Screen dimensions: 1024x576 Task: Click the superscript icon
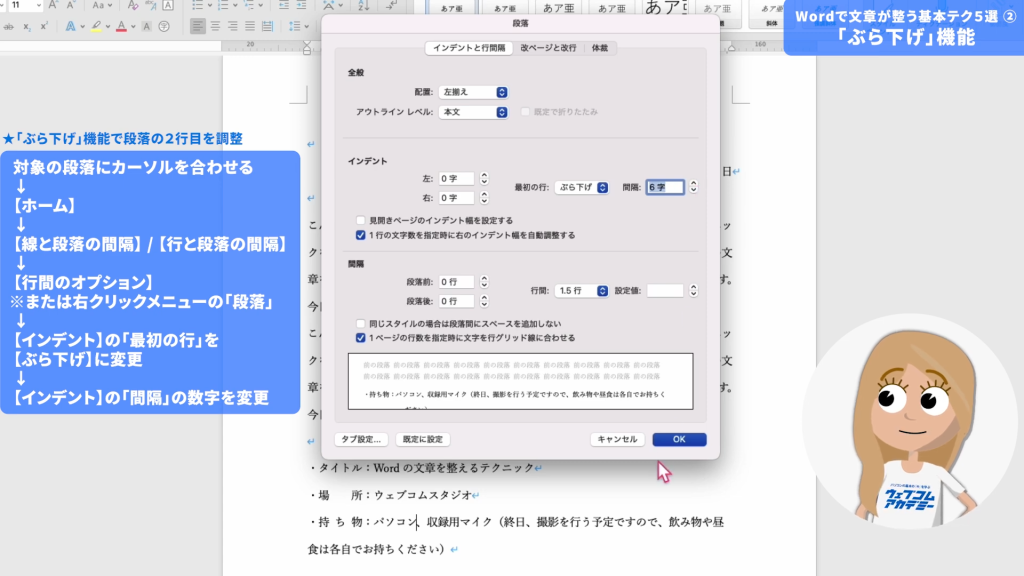44,26
